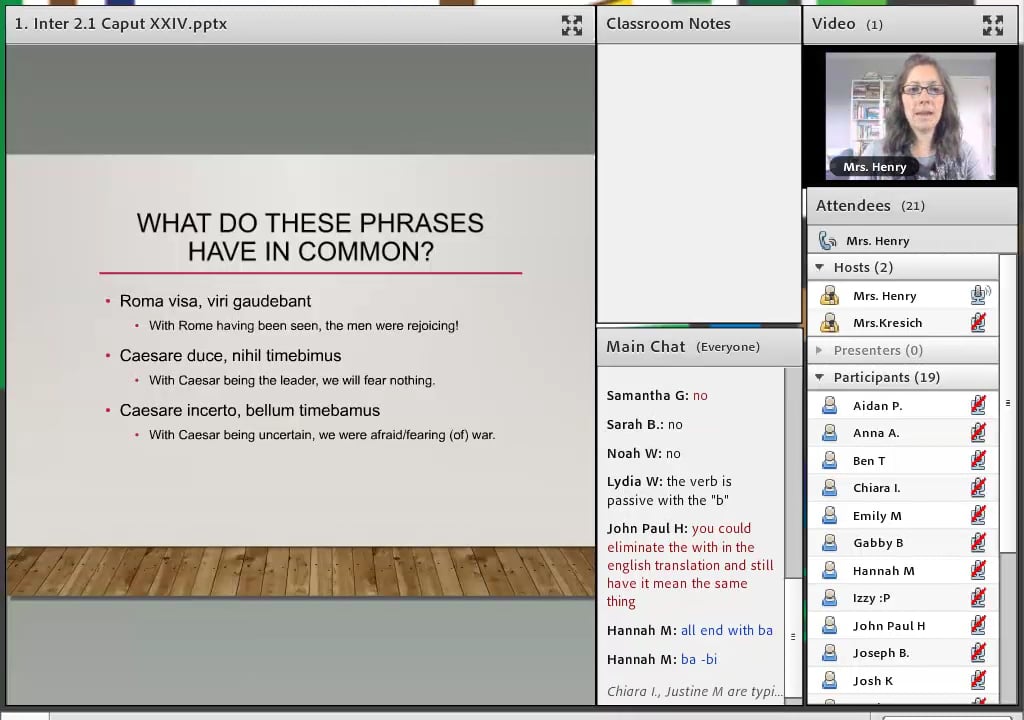Maximize the Video pod
The image size is (1024, 720).
[x=993, y=25]
